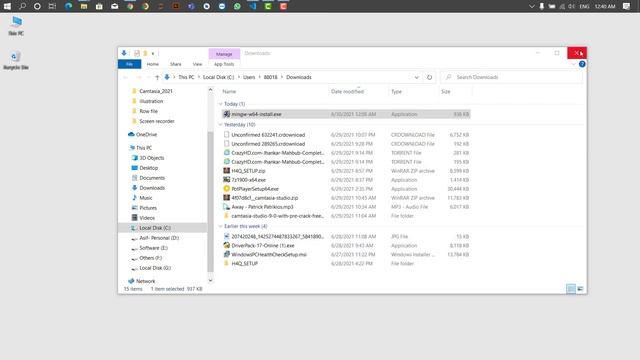
Task: Open Customize Quick Access Toolbar dropdown
Action: point(153,53)
